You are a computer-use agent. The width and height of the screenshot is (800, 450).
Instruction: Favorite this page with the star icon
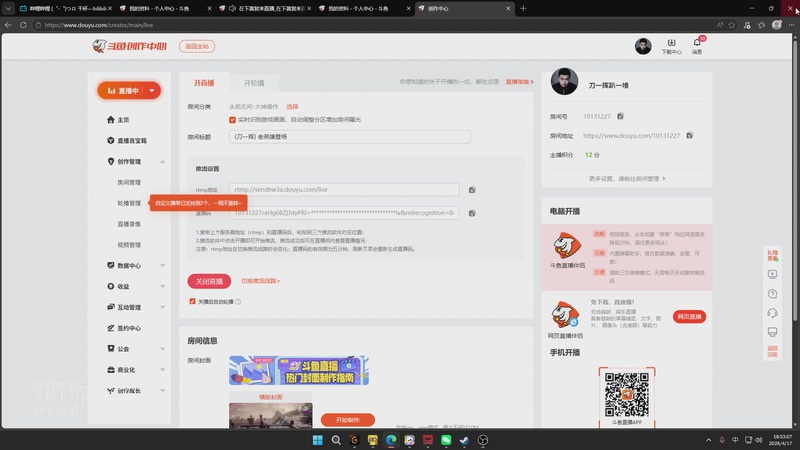pos(732,24)
